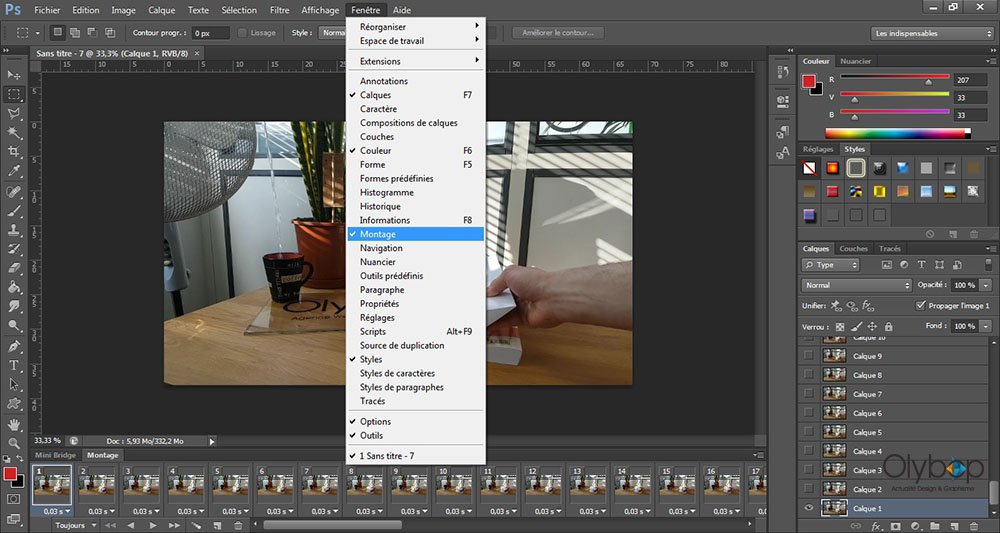Switch to the Nuancier tab
This screenshot has height=533, width=1000.
click(x=855, y=61)
